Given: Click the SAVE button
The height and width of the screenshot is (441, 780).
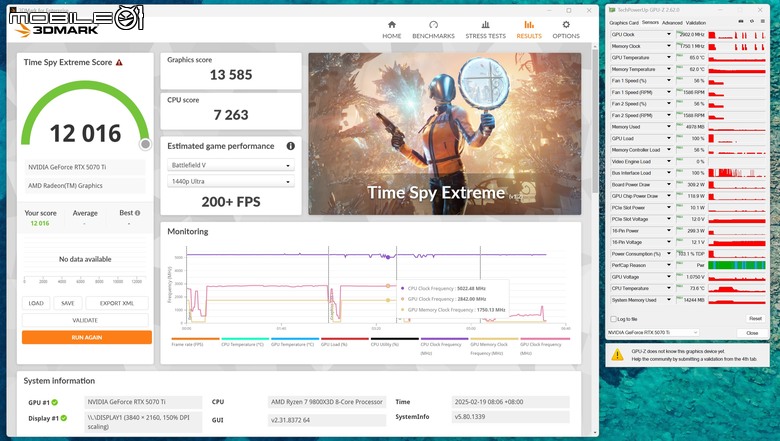Looking at the screenshot, I should click(x=68, y=303).
